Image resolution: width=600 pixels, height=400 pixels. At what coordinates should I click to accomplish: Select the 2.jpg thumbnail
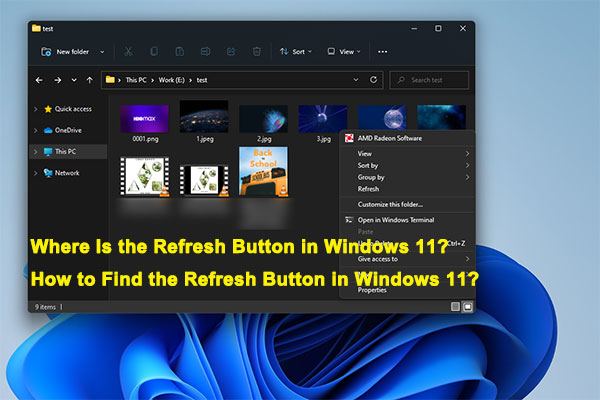pyautogui.click(x=264, y=119)
